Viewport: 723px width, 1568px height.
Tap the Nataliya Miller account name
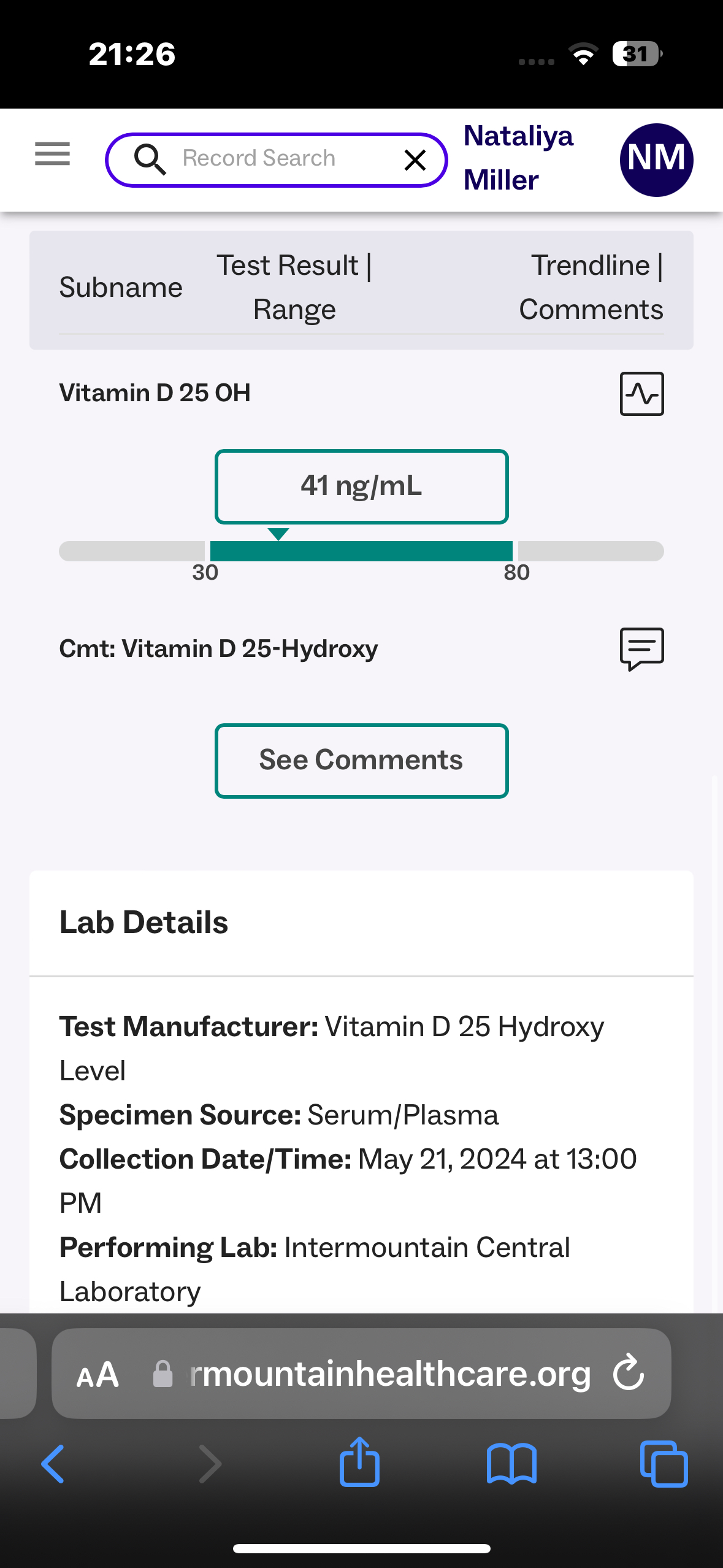(518, 158)
